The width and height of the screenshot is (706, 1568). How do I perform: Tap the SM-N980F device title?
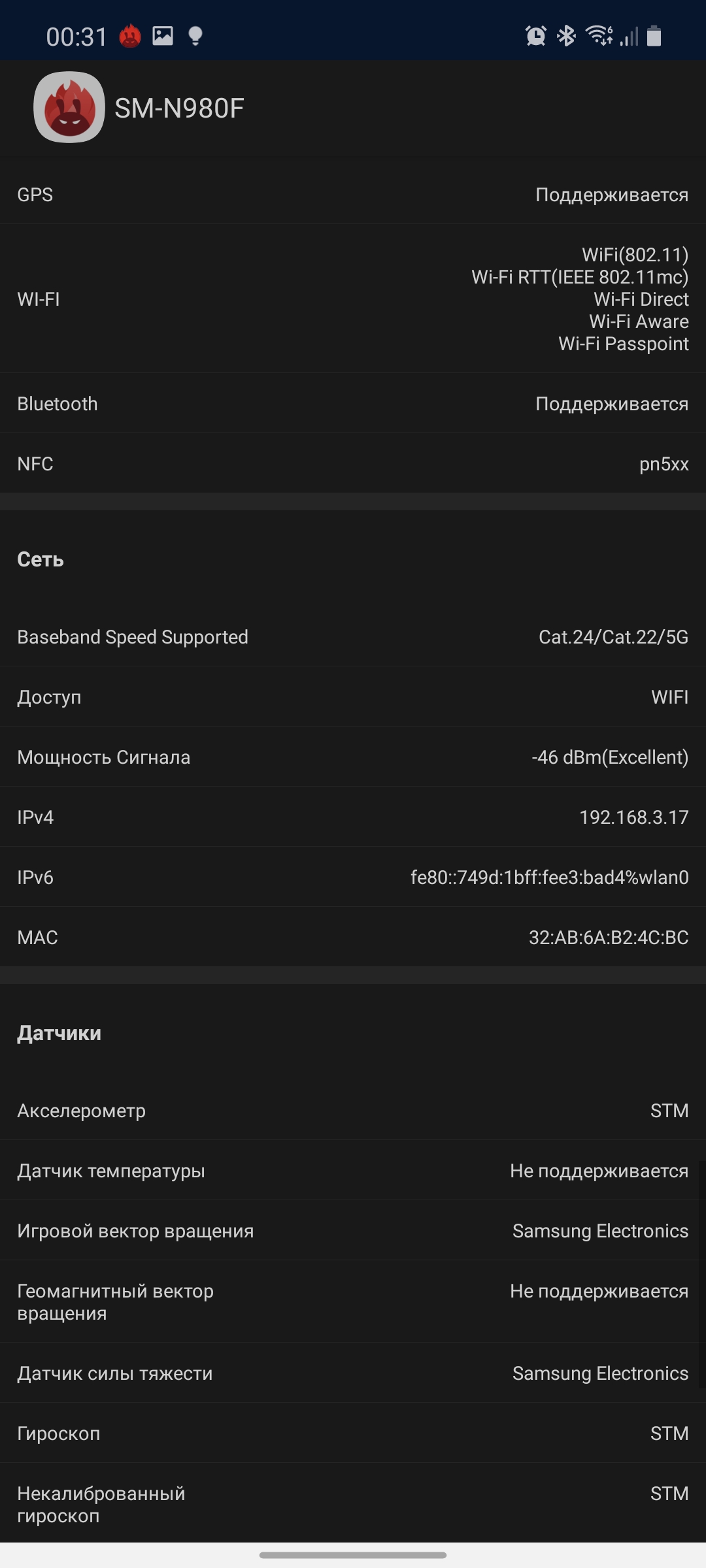179,108
